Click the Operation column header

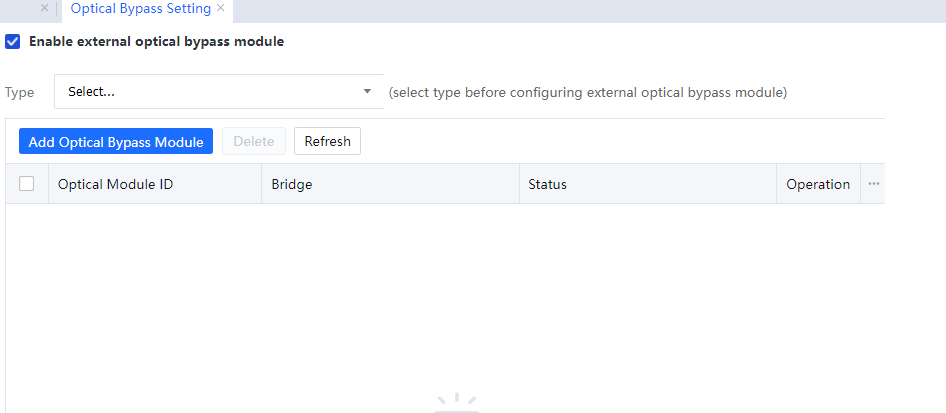pyautogui.click(x=817, y=184)
